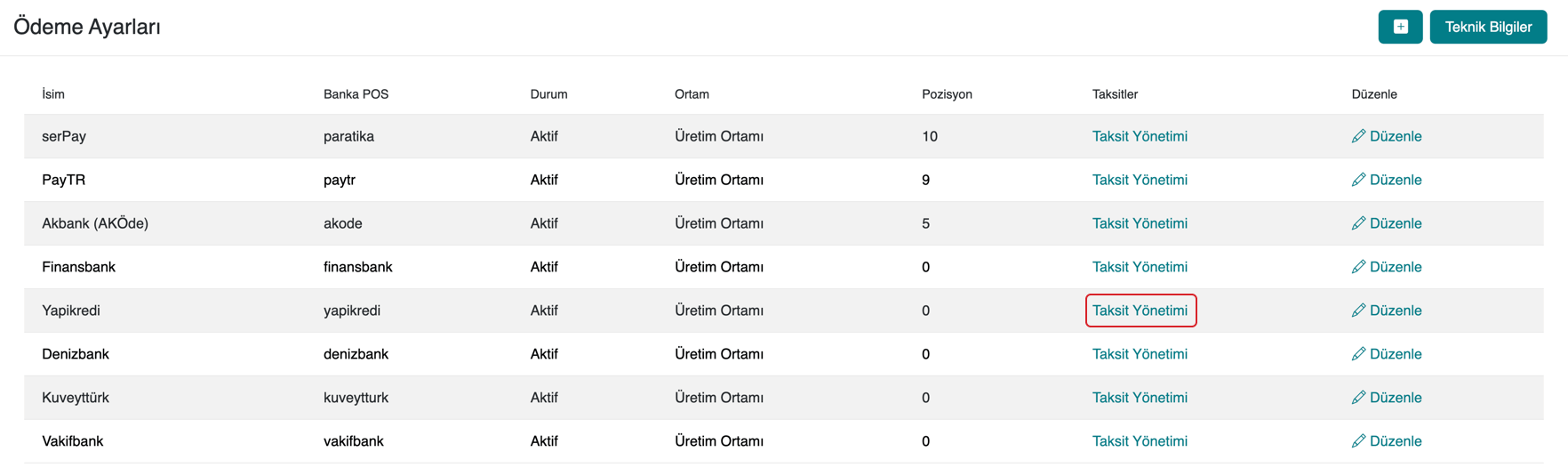Click the Pozisyon column header
This screenshot has width=1568, height=476.
click(947, 94)
